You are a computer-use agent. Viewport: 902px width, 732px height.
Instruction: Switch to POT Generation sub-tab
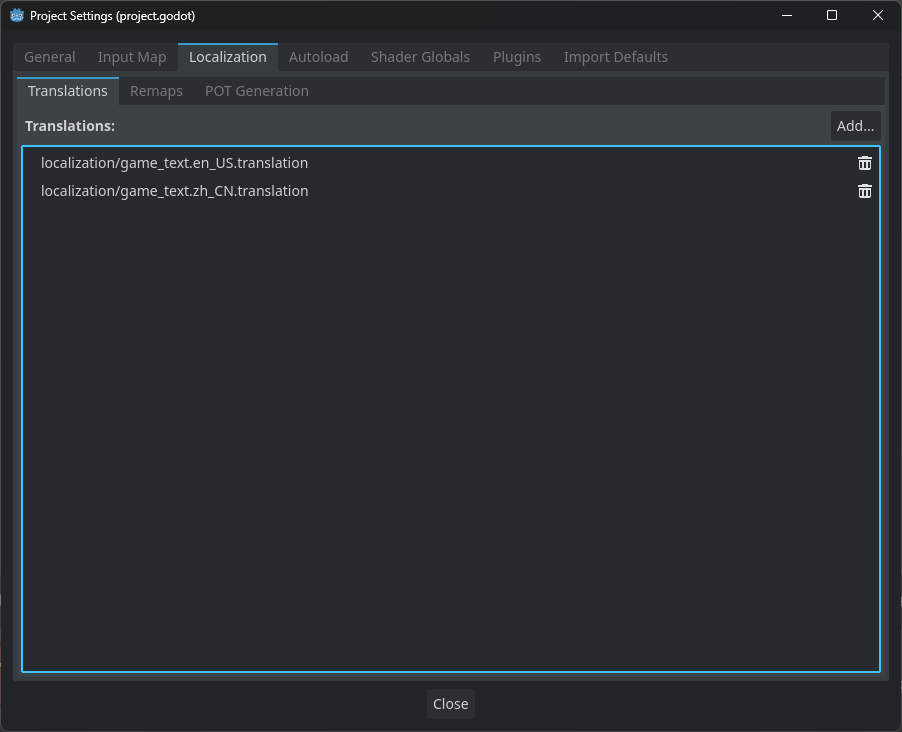coord(256,91)
